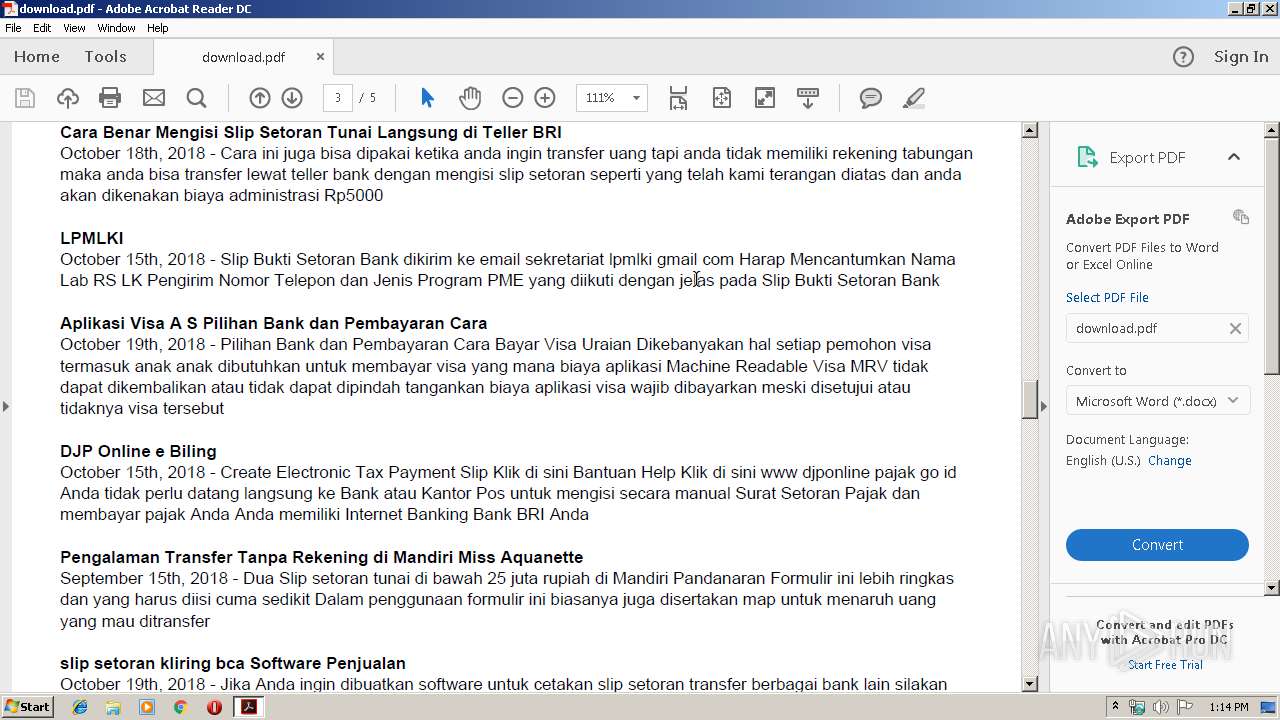Close the download.pdf tab
Screen dimensions: 1280x720
pyautogui.click(x=320, y=57)
